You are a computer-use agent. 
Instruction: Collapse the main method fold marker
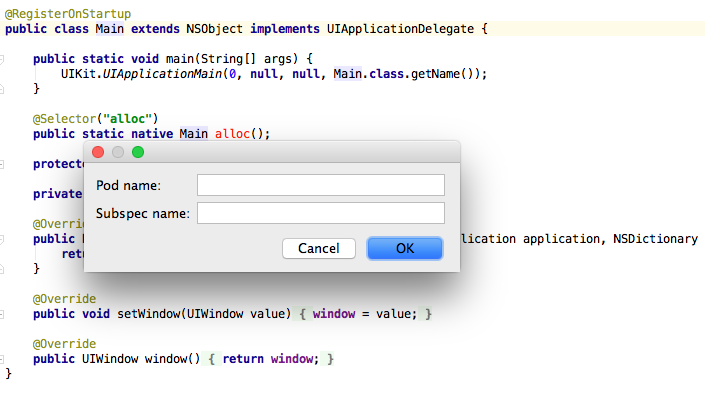click(x=2, y=59)
